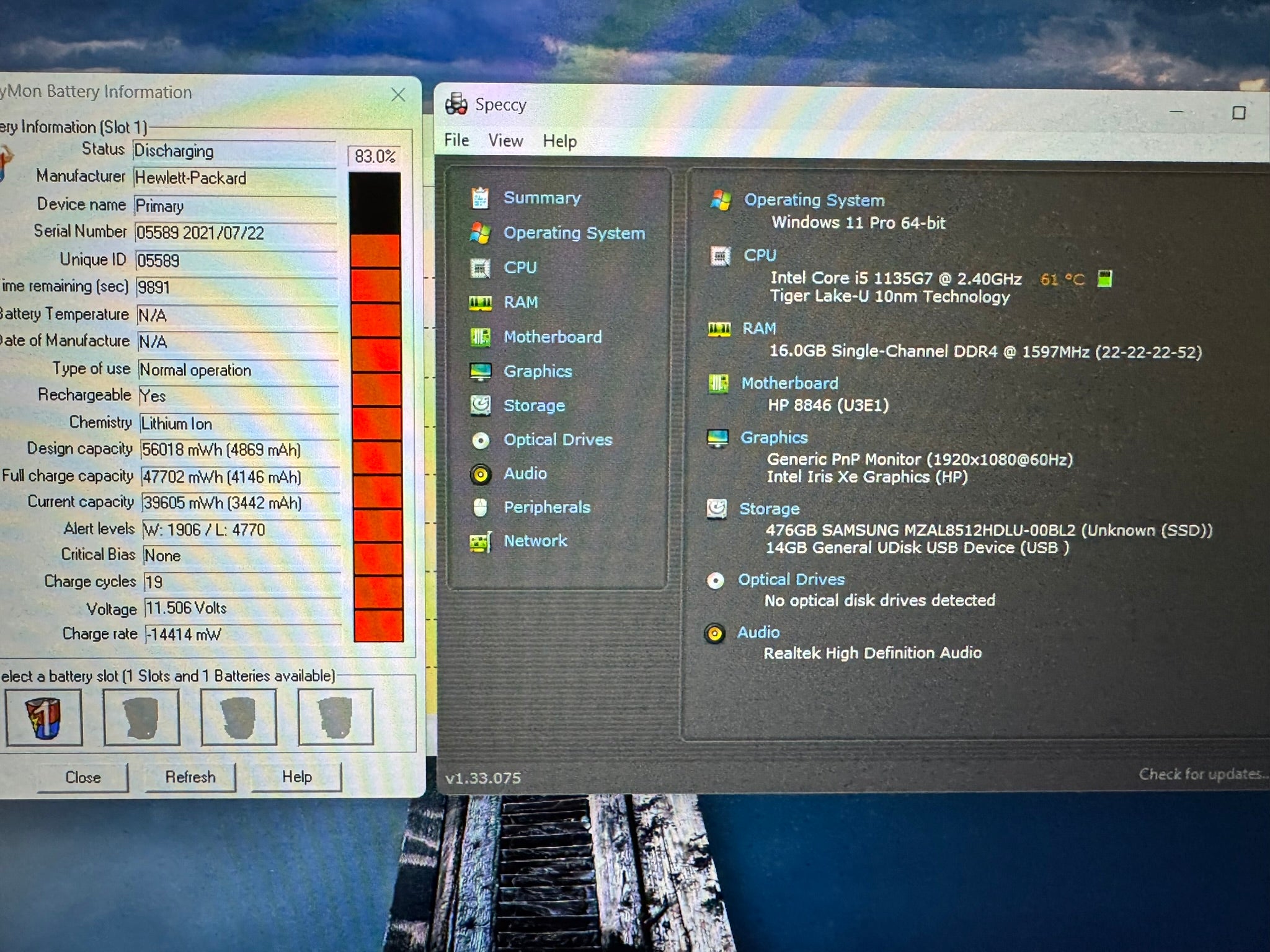The height and width of the screenshot is (952, 1270).
Task: Click the Serial Number field 05589 2021/07/22
Action: pos(236,233)
